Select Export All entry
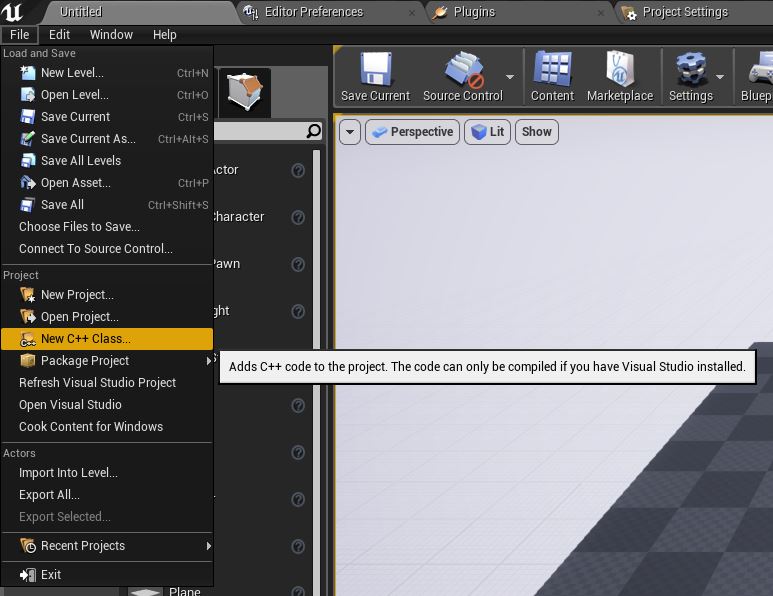Screen dimensions: 773x596 pyautogui.click(x=107, y=494)
